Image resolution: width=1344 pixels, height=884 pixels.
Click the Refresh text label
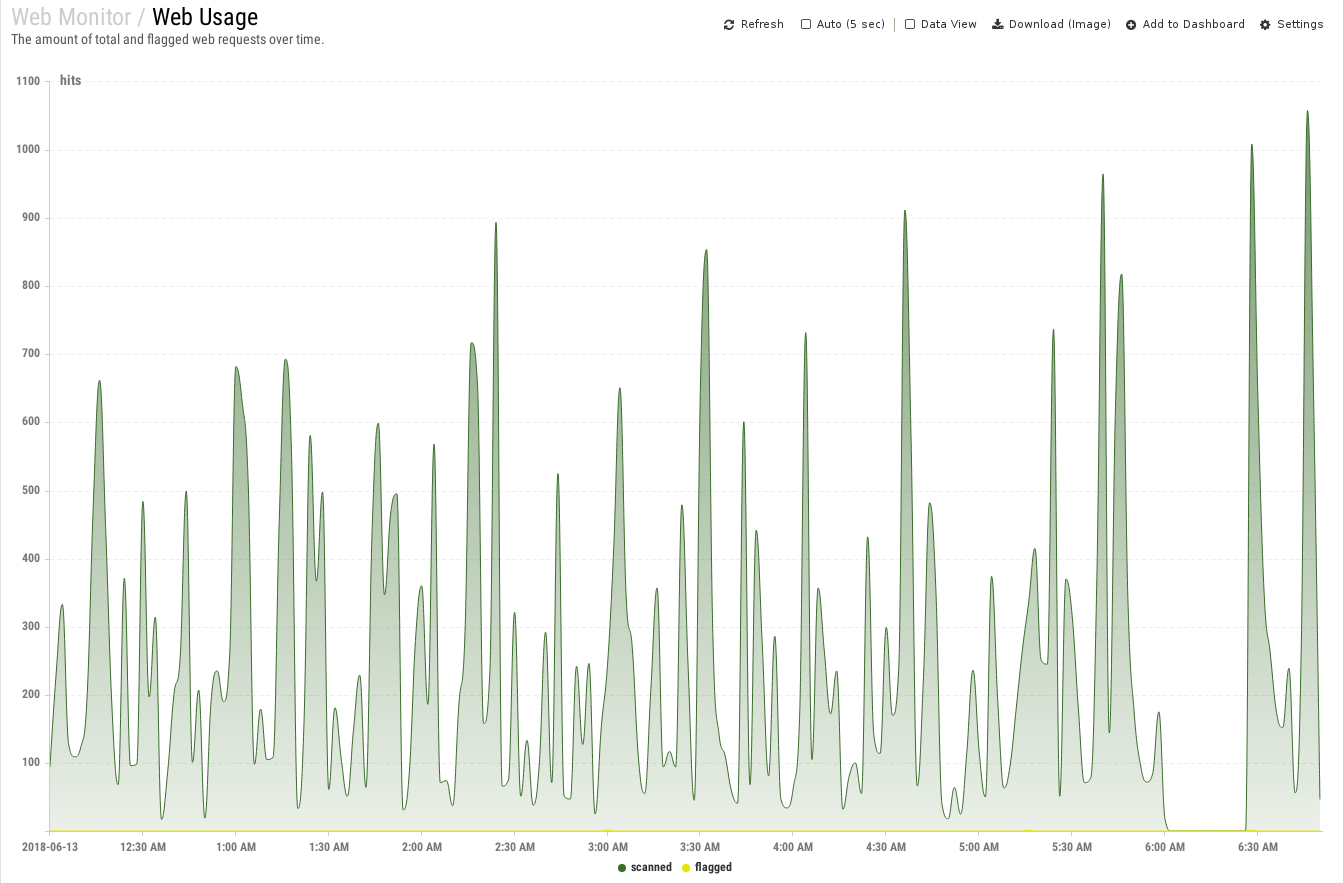(762, 24)
